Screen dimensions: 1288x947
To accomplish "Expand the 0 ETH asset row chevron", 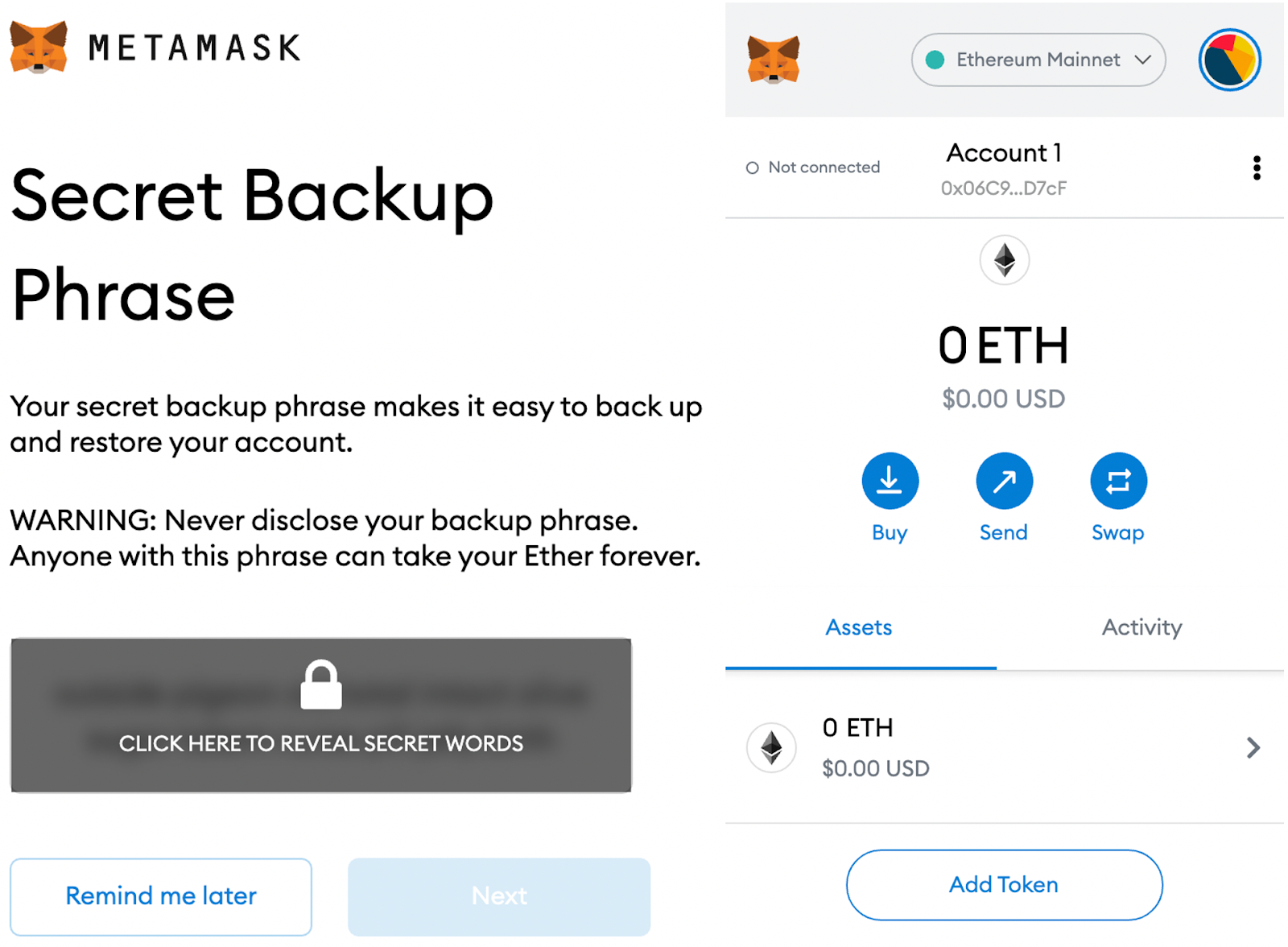I will (x=1253, y=748).
